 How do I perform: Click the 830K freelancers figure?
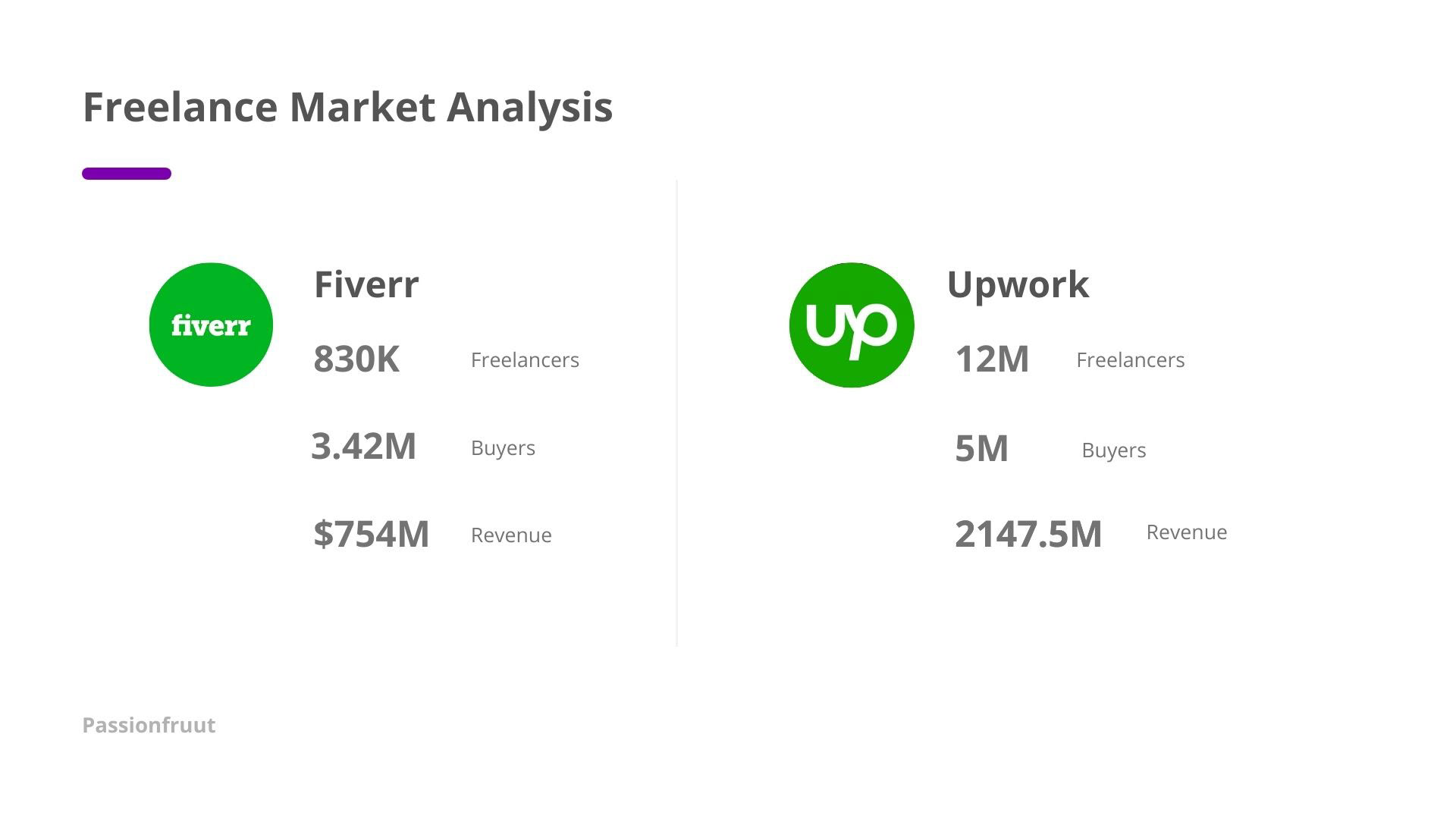click(356, 359)
